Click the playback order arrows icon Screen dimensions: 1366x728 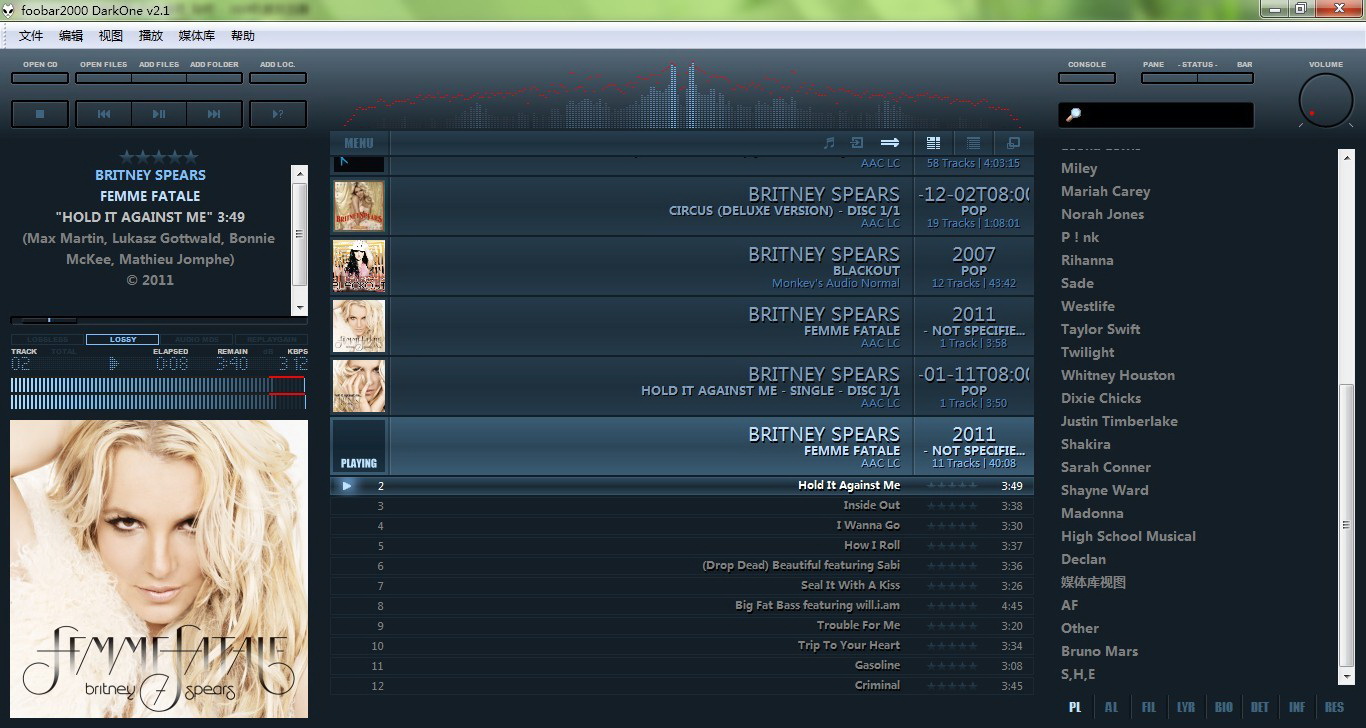coord(889,143)
